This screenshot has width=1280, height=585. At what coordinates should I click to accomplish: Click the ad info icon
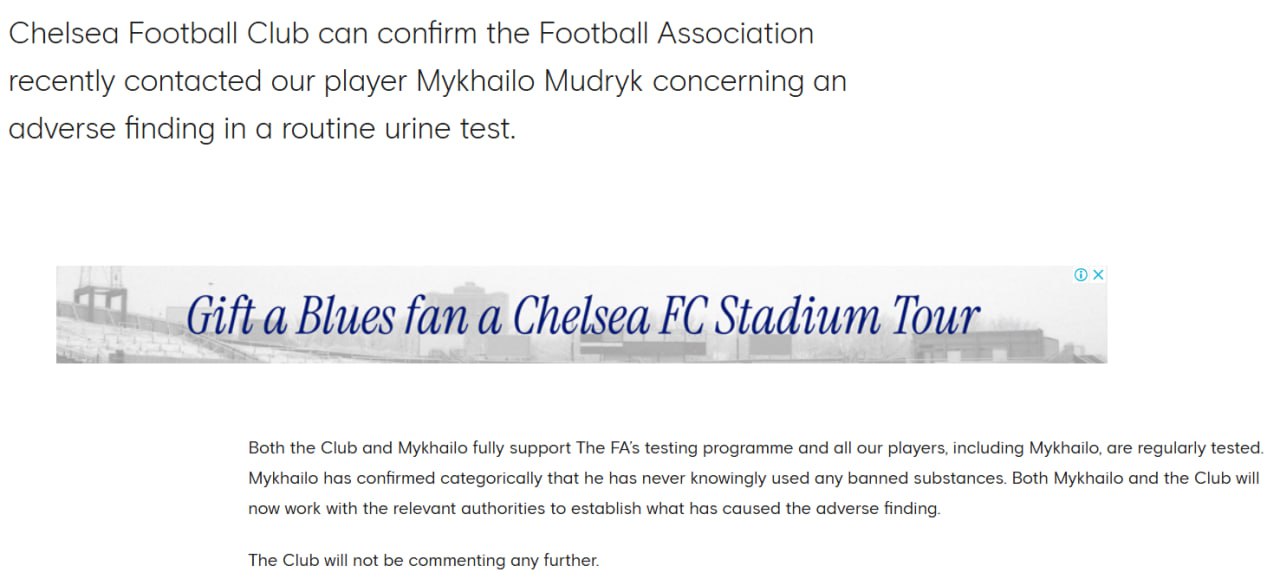click(1080, 275)
